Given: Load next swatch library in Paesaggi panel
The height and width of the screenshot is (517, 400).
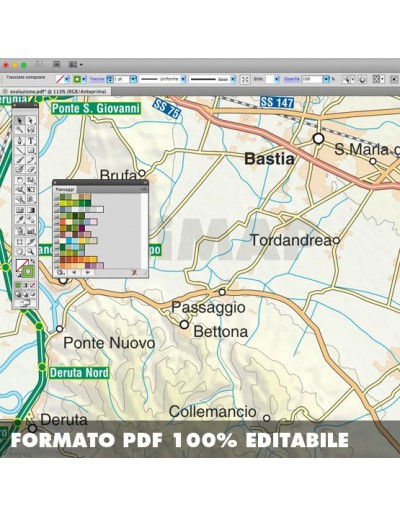Looking at the screenshot, I should coord(87,272).
